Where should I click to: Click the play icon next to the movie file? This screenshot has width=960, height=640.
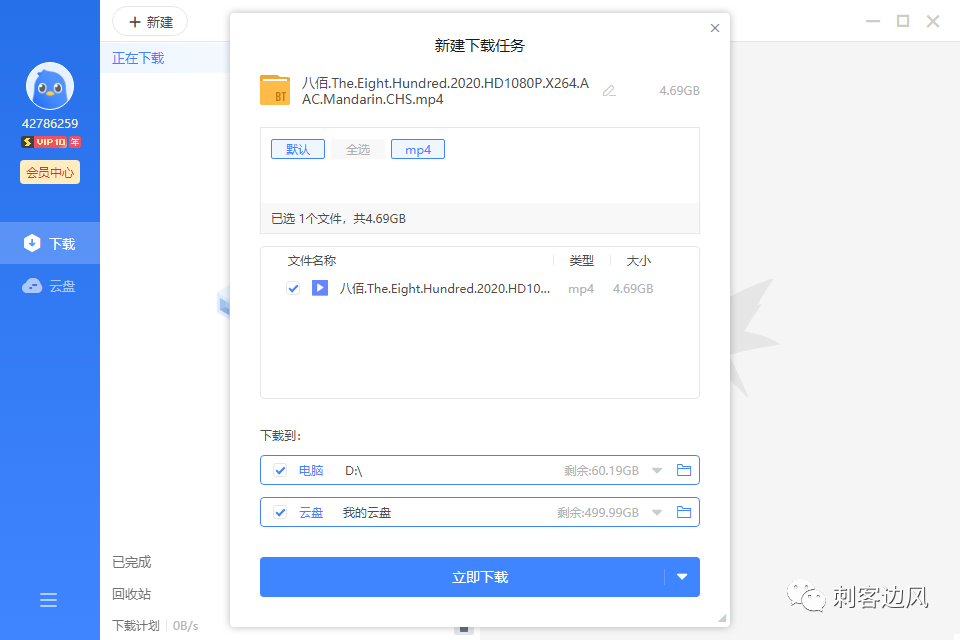pos(319,288)
